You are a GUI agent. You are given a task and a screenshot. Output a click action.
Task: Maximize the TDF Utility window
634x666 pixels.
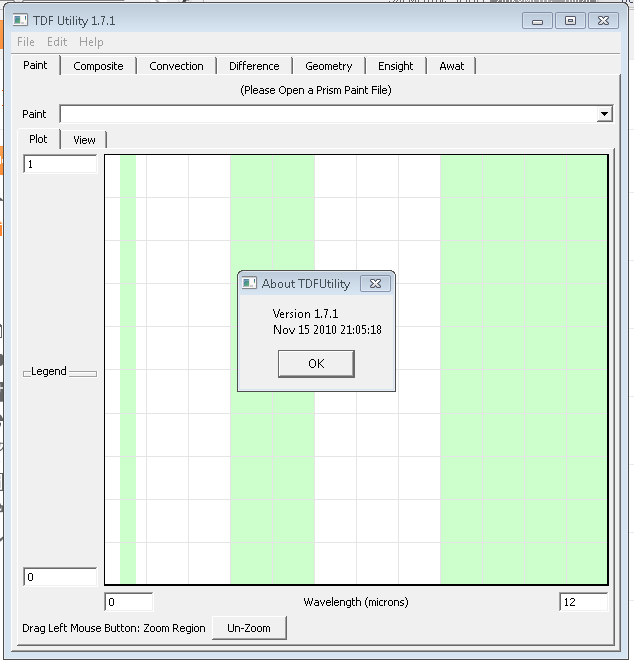pos(570,21)
